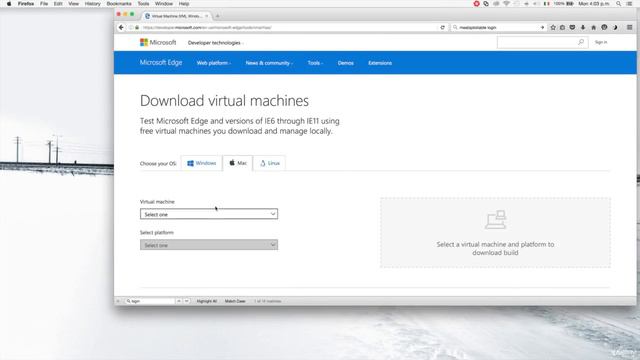Select the Mac OS tab
640x360 pixels.
pos(238,163)
